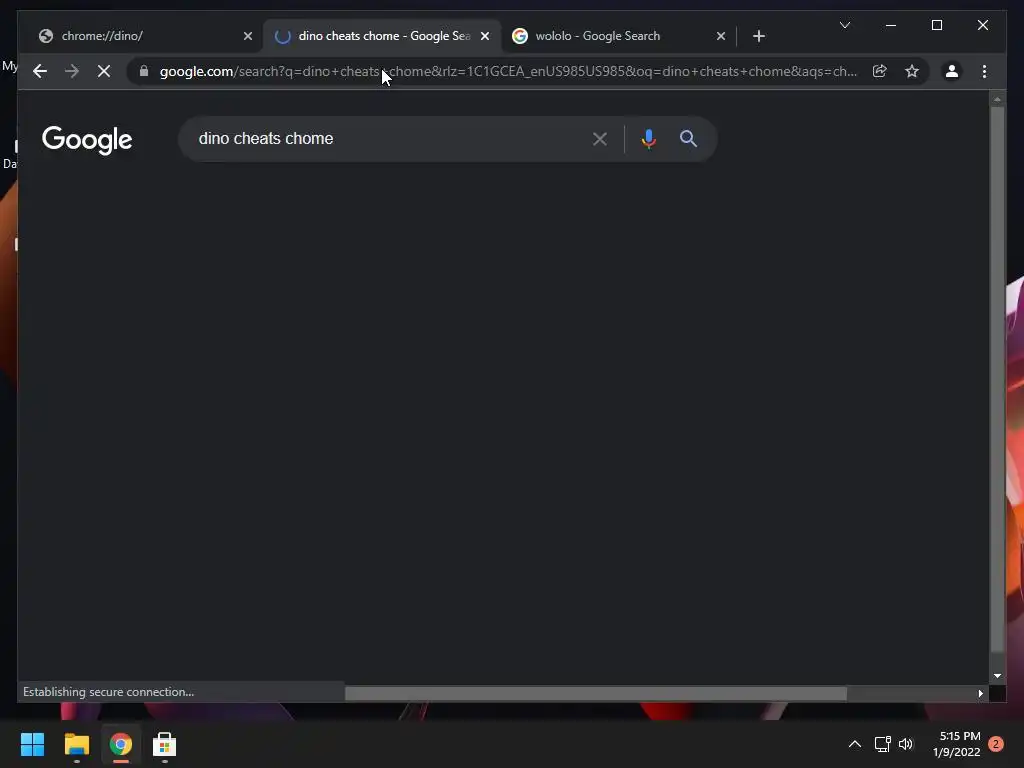Screen dimensions: 1024x768
Task: Close the dino cheats chome tab
Action: [x=485, y=36]
